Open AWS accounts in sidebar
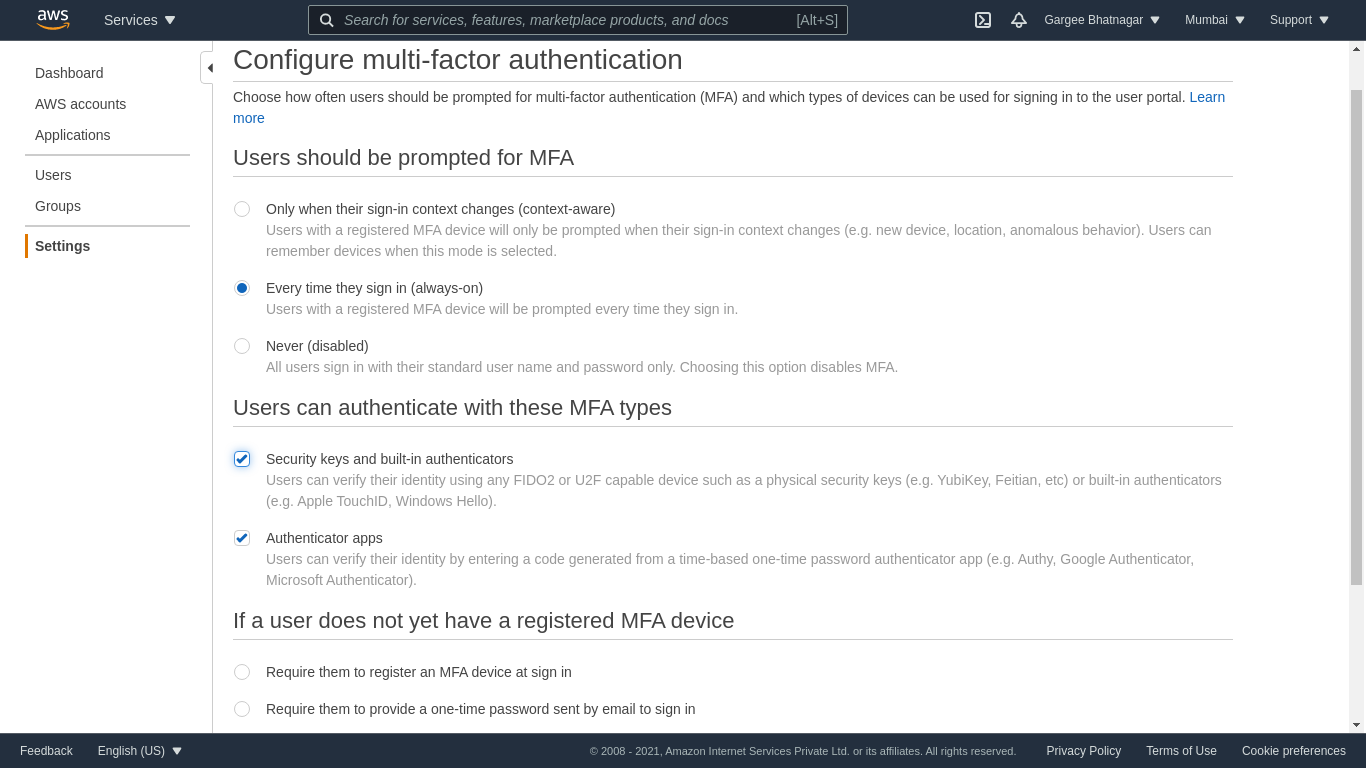The width and height of the screenshot is (1366, 768). tap(80, 104)
